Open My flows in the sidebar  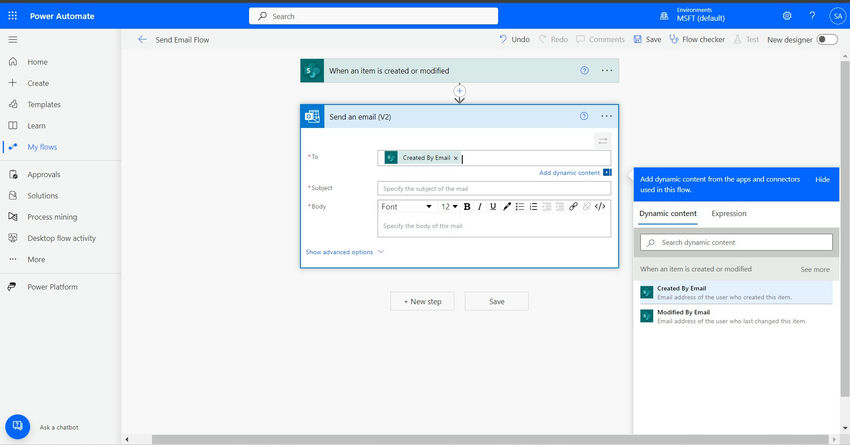pos(42,147)
